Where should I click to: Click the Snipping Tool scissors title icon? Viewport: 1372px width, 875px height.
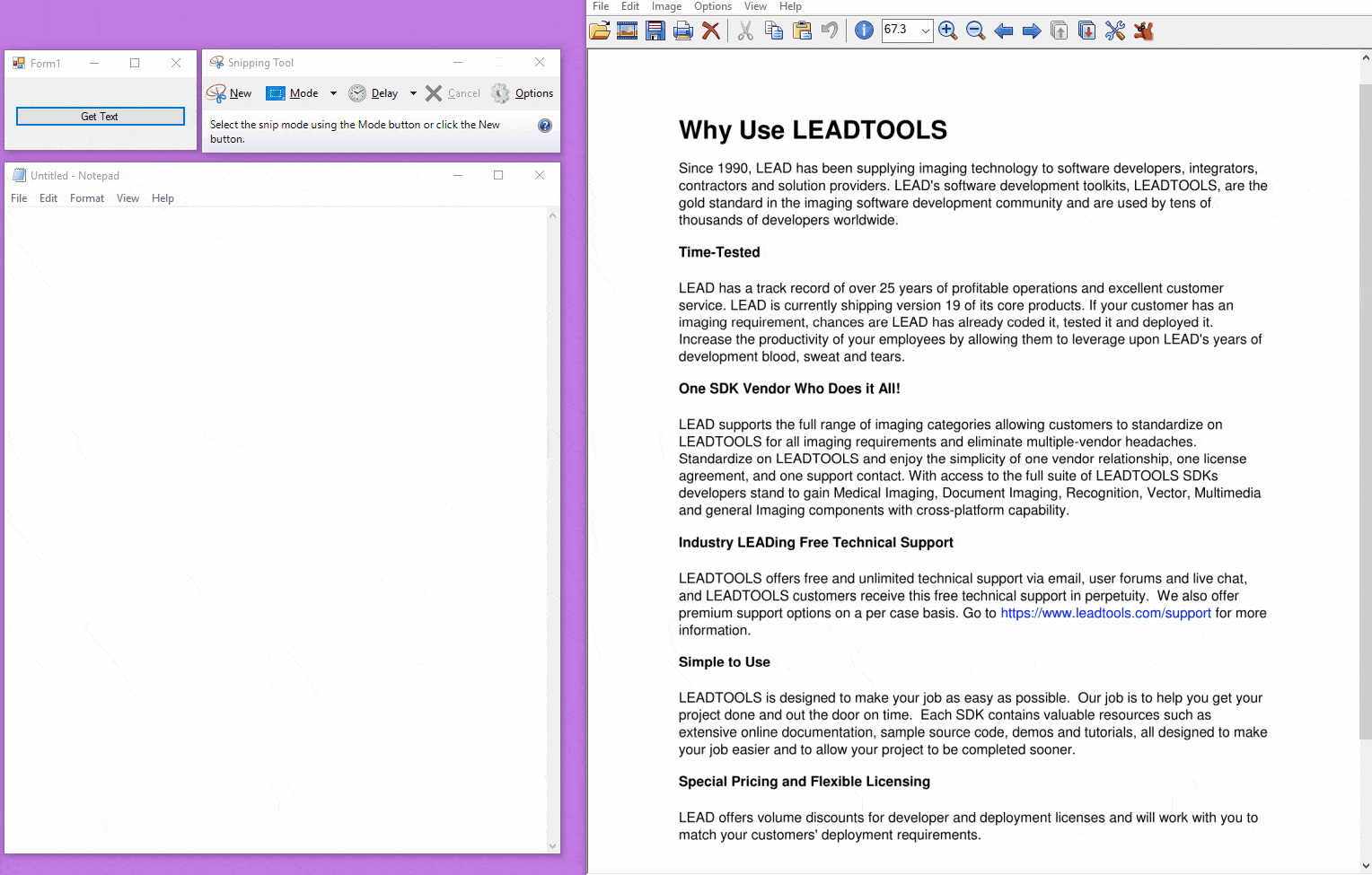(216, 63)
